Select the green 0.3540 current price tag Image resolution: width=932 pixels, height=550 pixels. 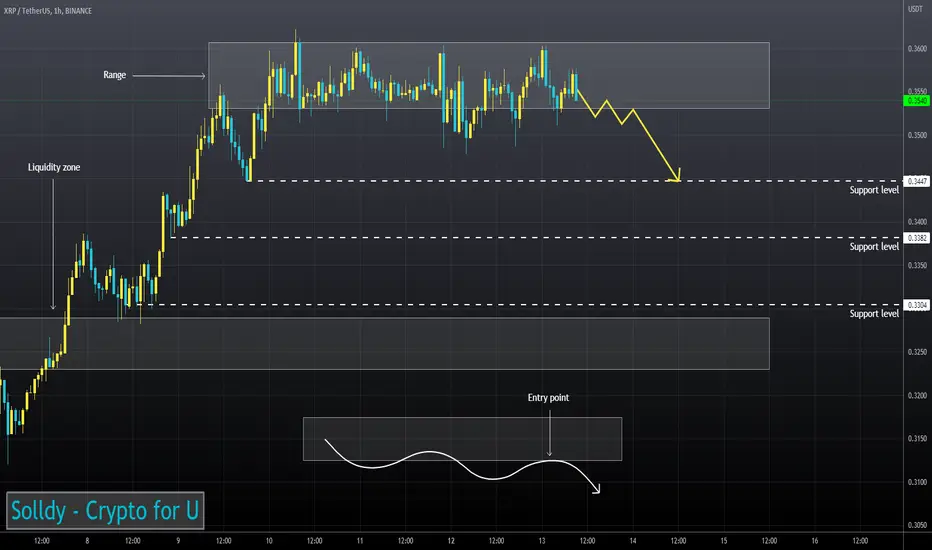(916, 100)
